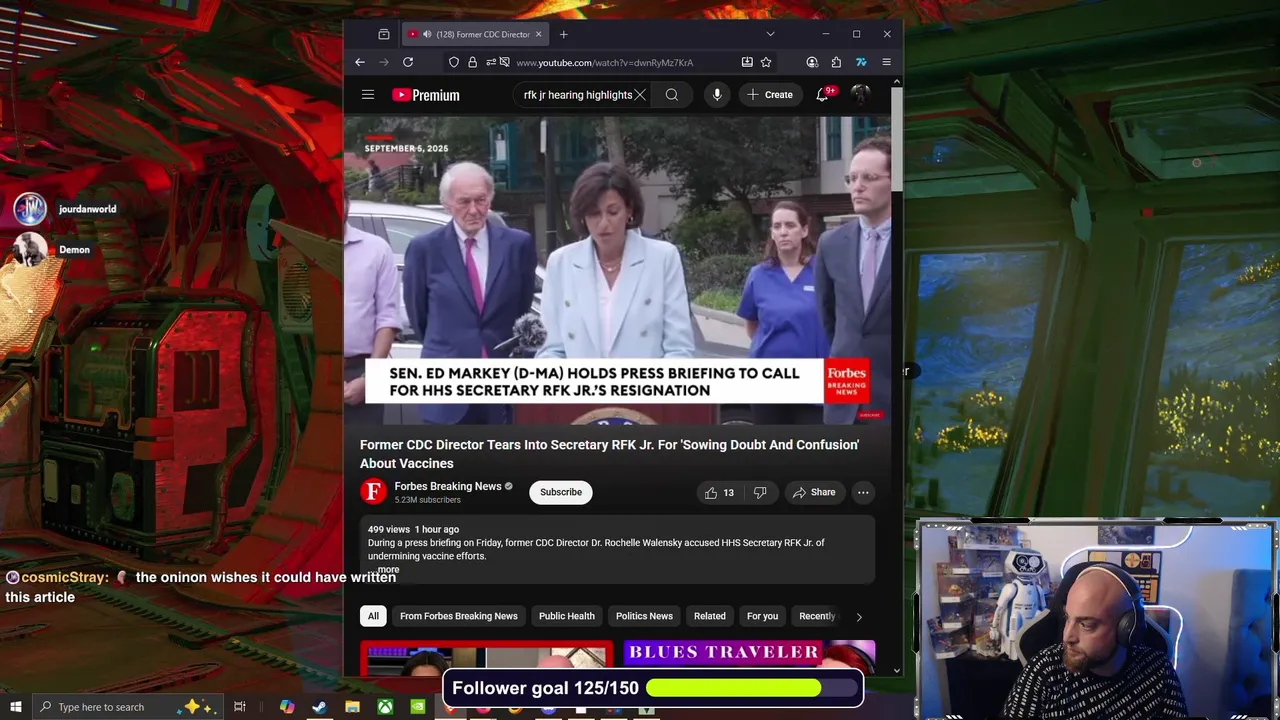Click the YouTube page scrollbar thumb
1280x720 pixels.
tap(897, 140)
